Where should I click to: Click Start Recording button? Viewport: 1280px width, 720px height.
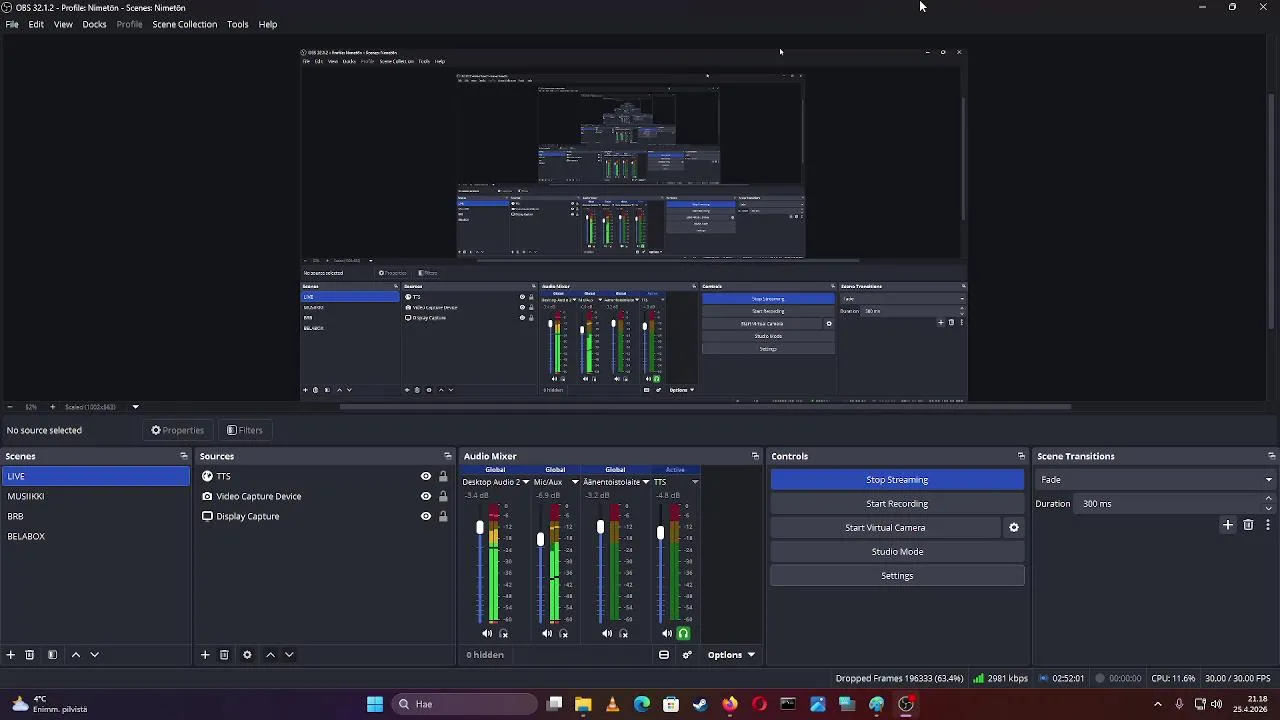click(897, 504)
